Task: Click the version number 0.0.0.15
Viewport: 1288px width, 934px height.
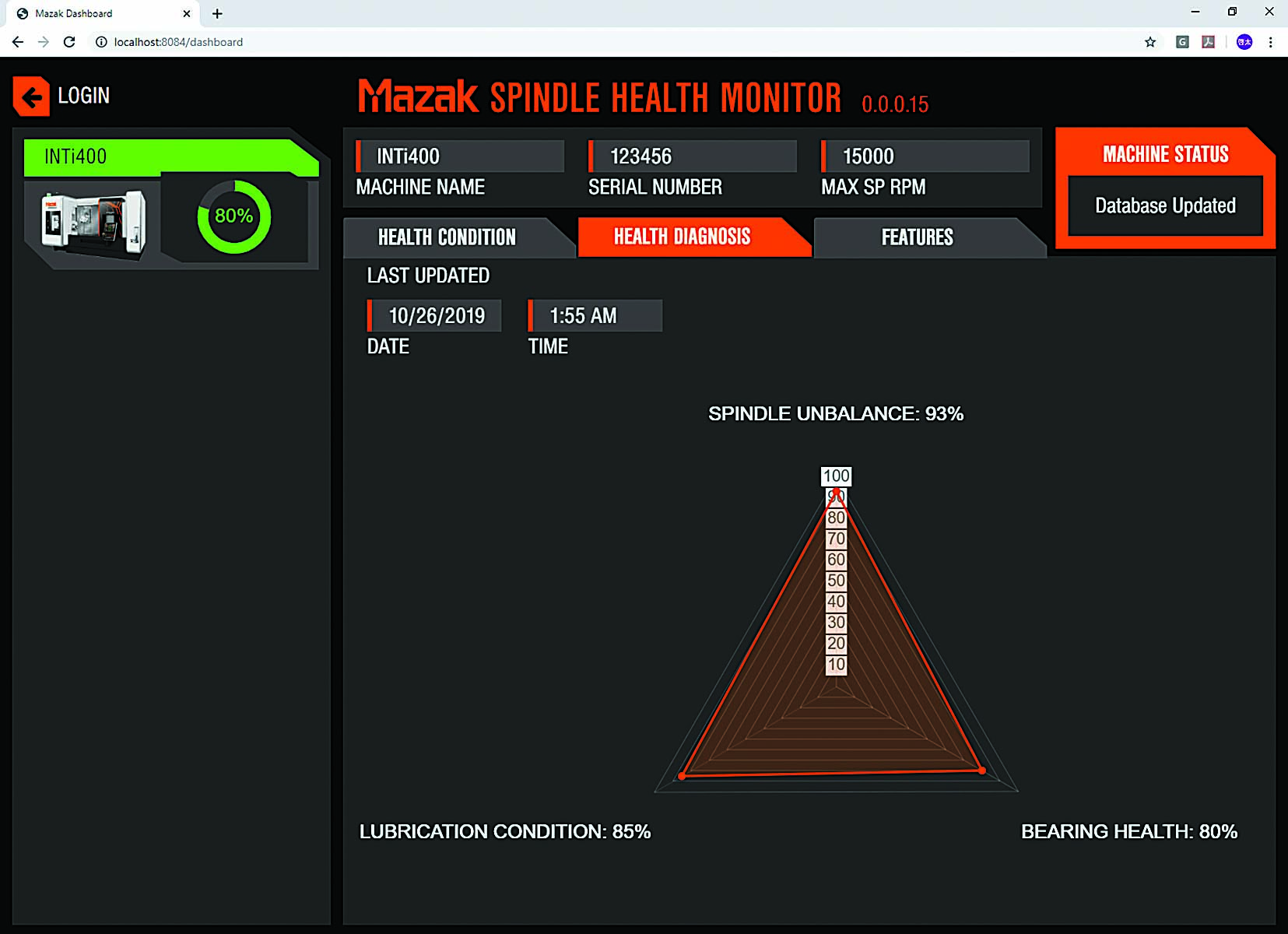Action: point(895,104)
